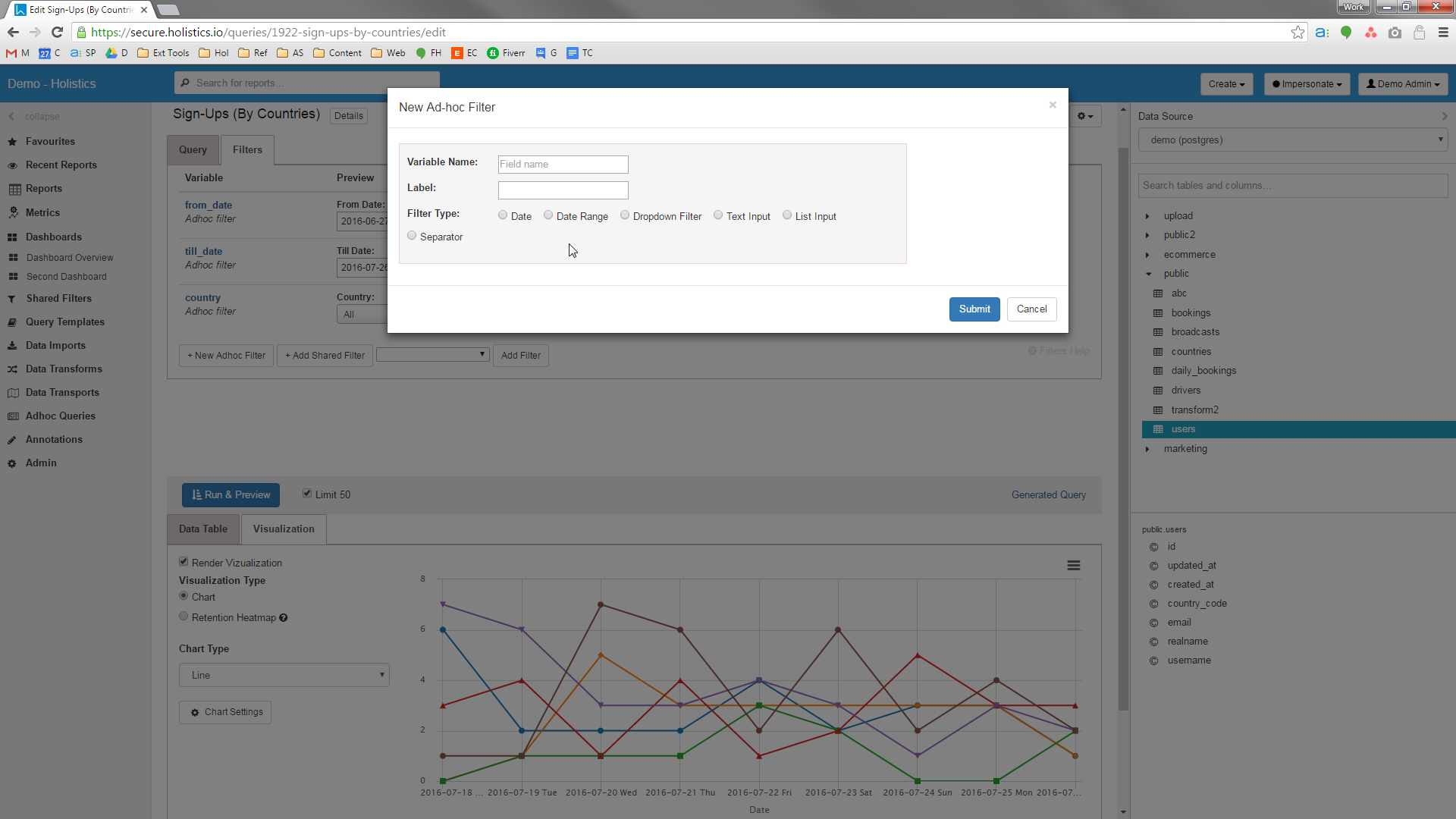Click the bookmark star in the address bar
Image resolution: width=1456 pixels, height=819 pixels.
[x=1298, y=33]
